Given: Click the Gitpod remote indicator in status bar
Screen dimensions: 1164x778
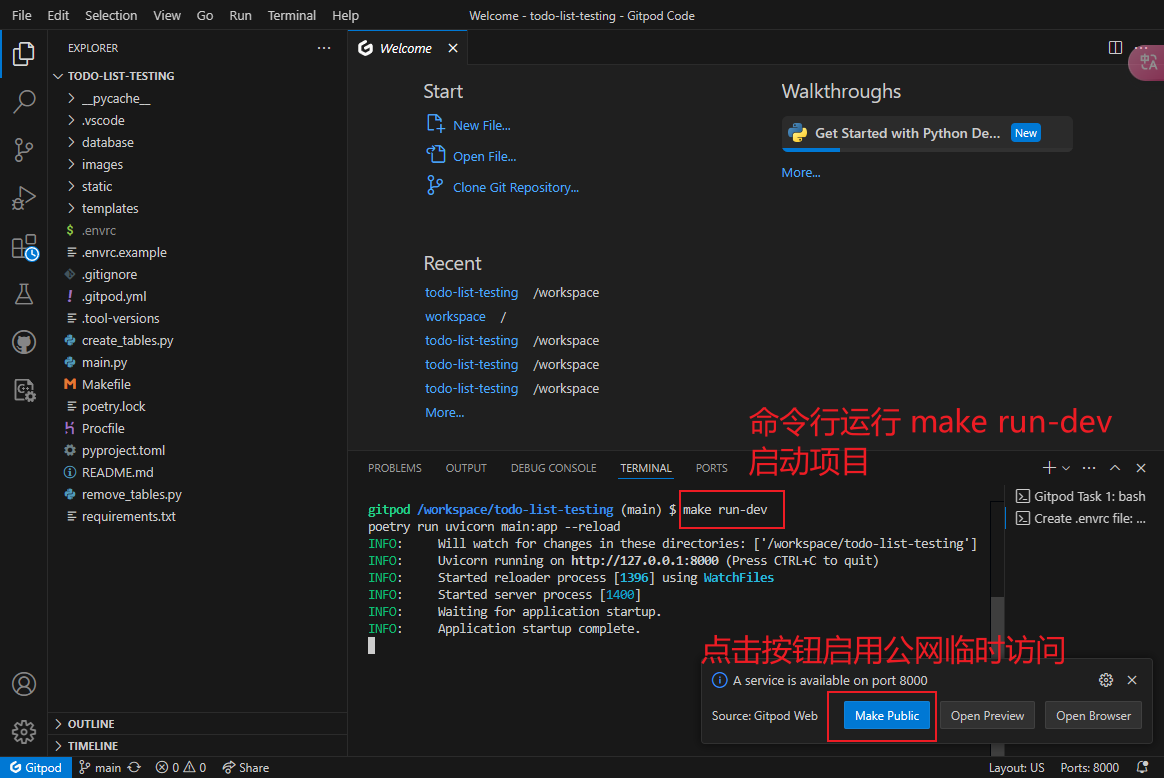Looking at the screenshot, I should pos(36,768).
